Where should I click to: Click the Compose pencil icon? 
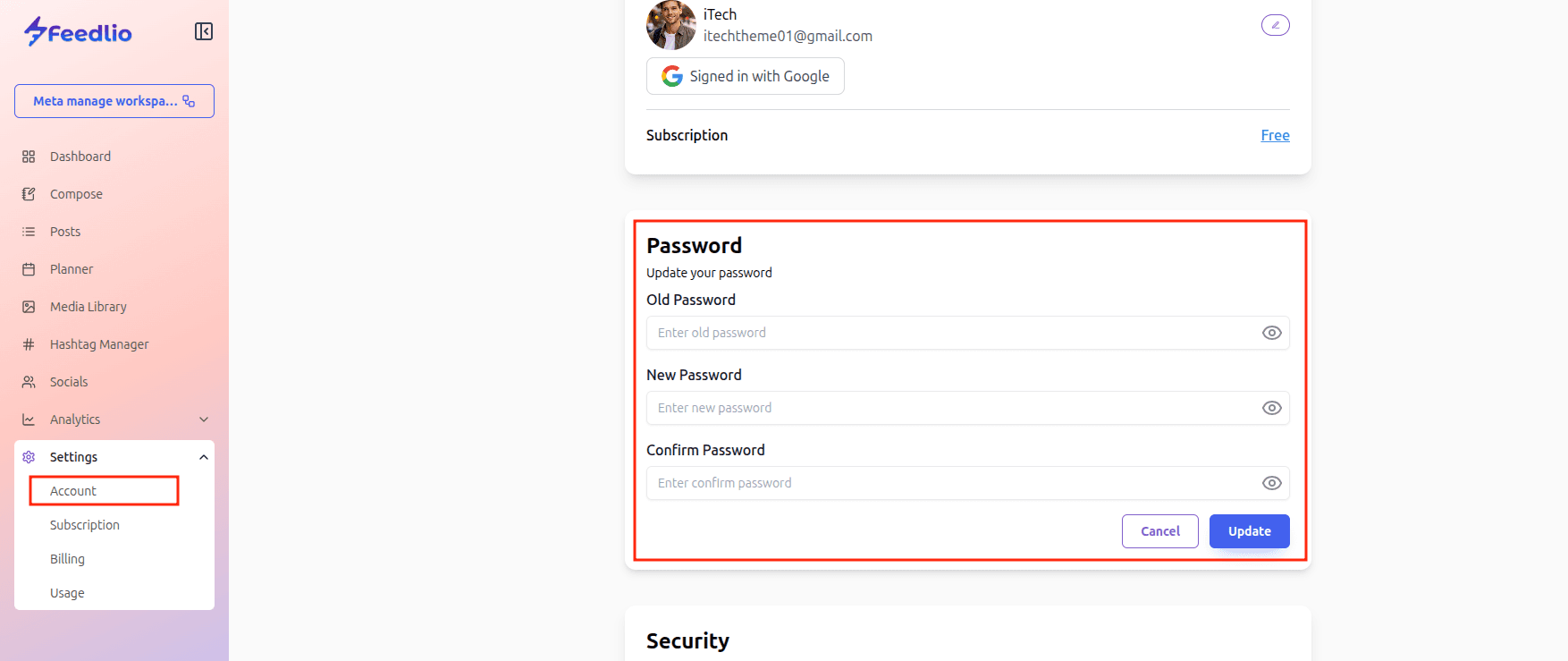29,194
